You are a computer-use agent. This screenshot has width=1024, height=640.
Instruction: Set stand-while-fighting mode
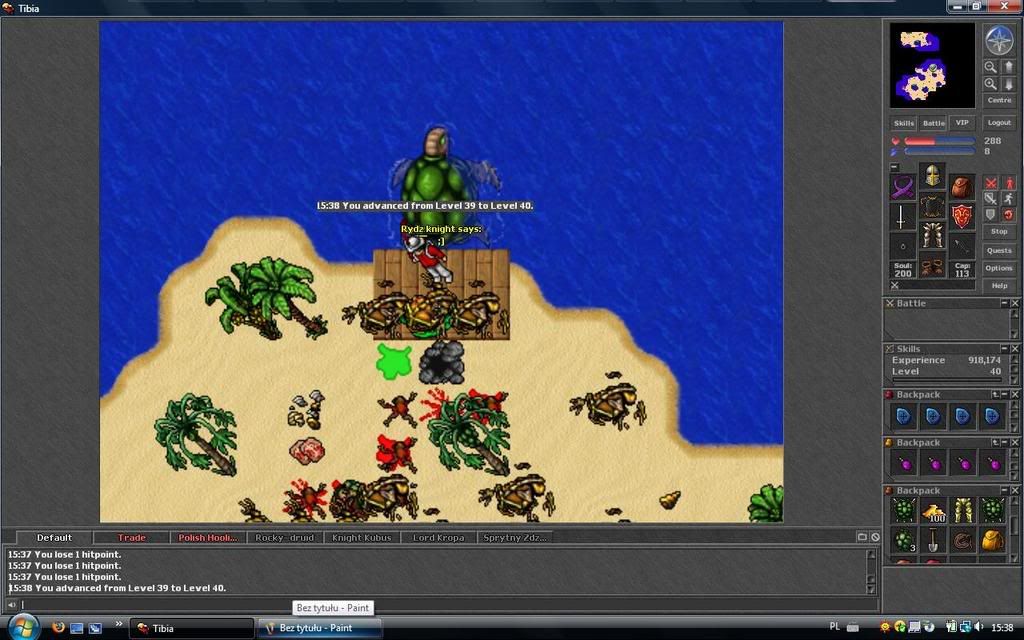[x=1008, y=184]
